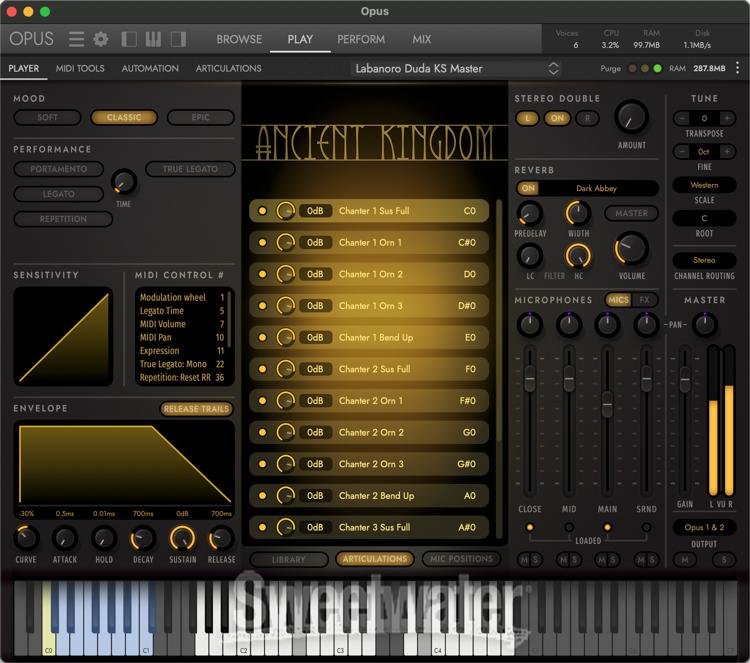
Task: Open the Western scale dropdown
Action: click(x=704, y=185)
